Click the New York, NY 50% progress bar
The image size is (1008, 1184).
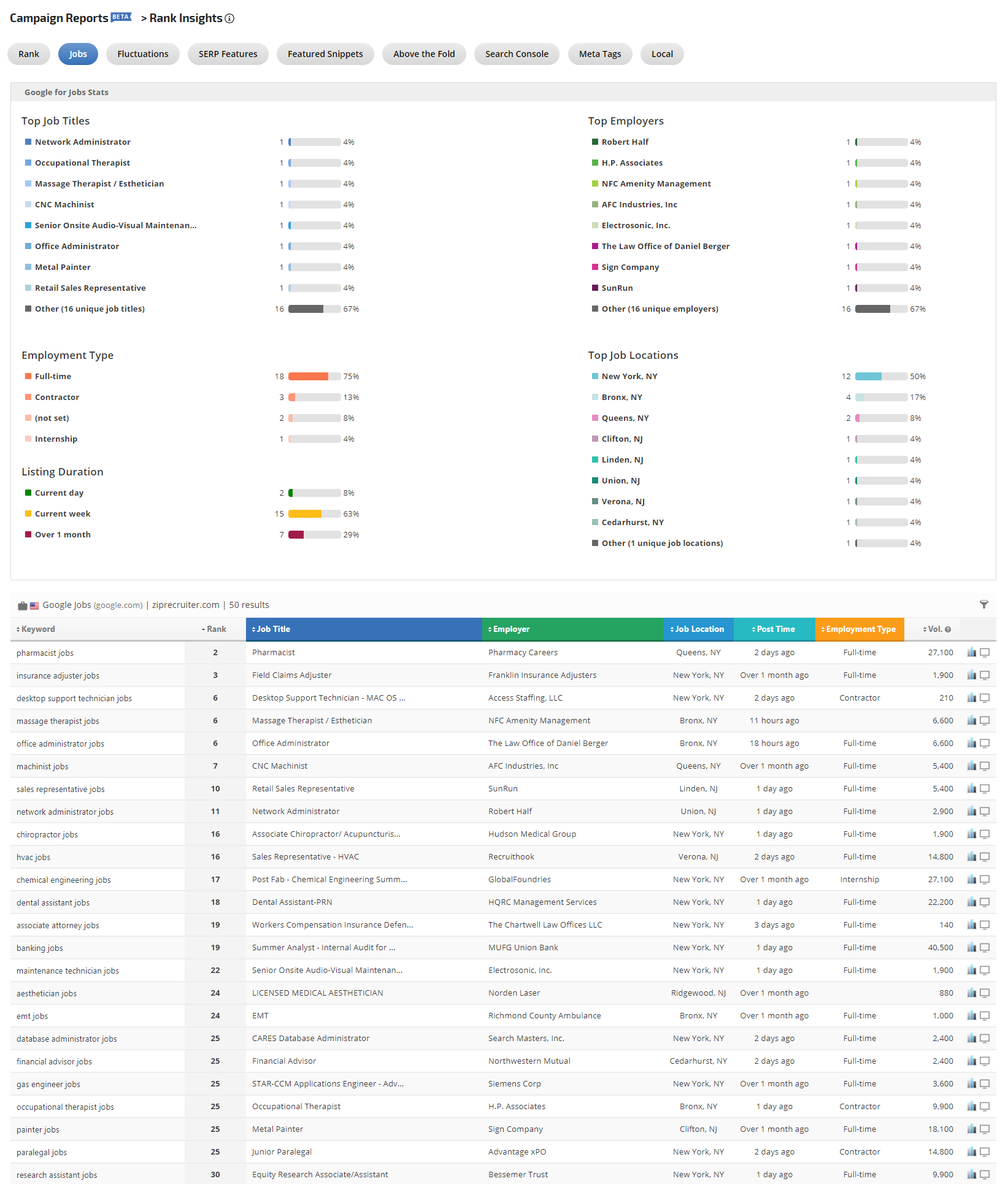tap(882, 376)
